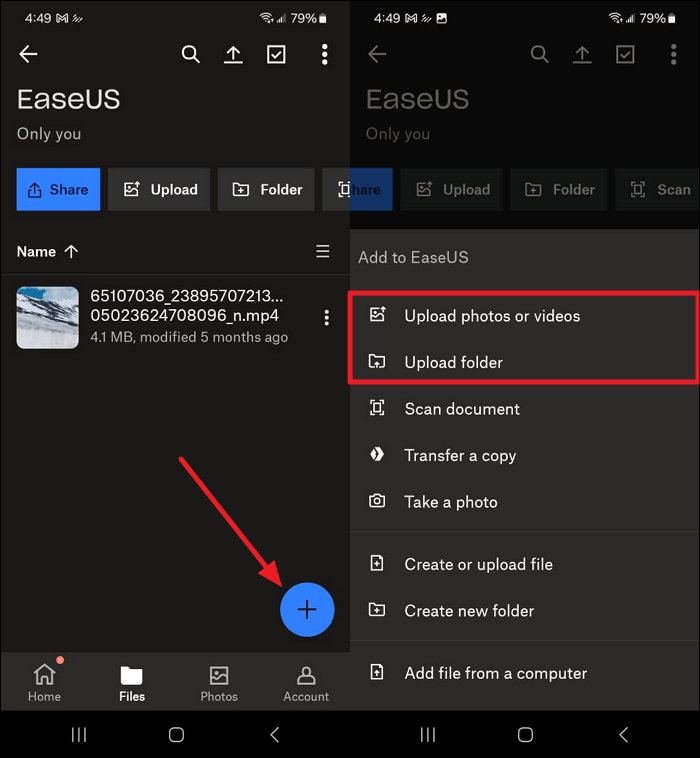Image resolution: width=700 pixels, height=758 pixels.
Task: Open the three-dot overflow menu in left top bar
Action: pos(324,55)
